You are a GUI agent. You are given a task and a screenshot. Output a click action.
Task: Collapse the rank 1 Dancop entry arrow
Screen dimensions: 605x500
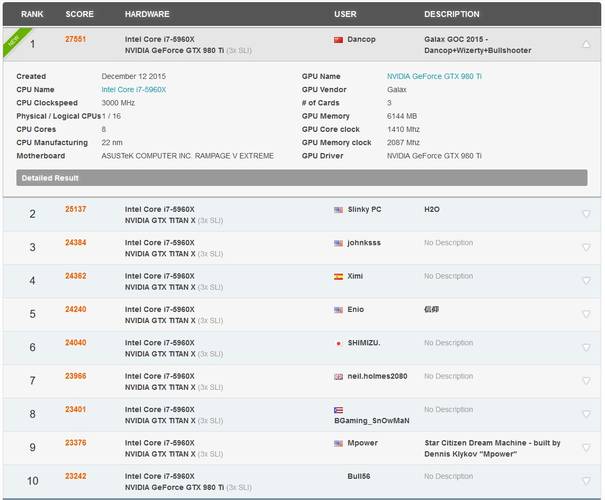586,44
